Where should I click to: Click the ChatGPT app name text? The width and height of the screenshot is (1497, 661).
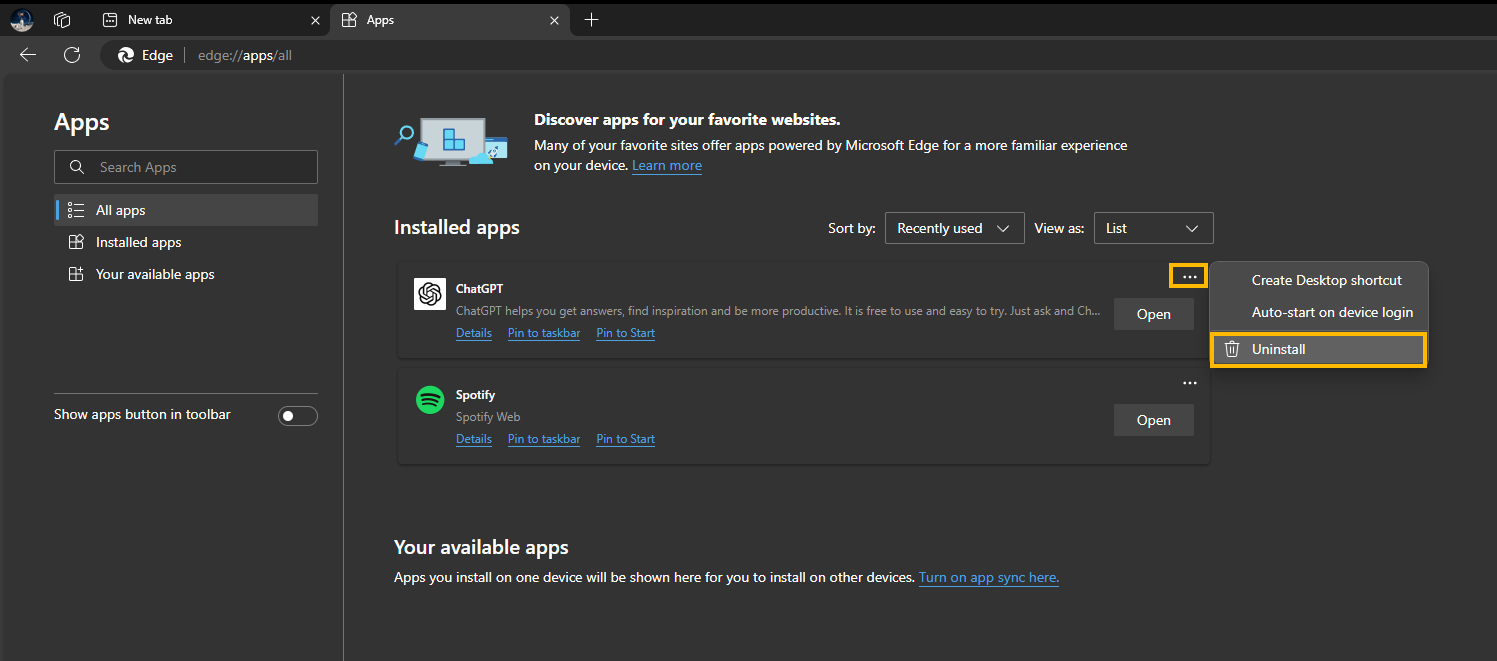click(x=480, y=289)
